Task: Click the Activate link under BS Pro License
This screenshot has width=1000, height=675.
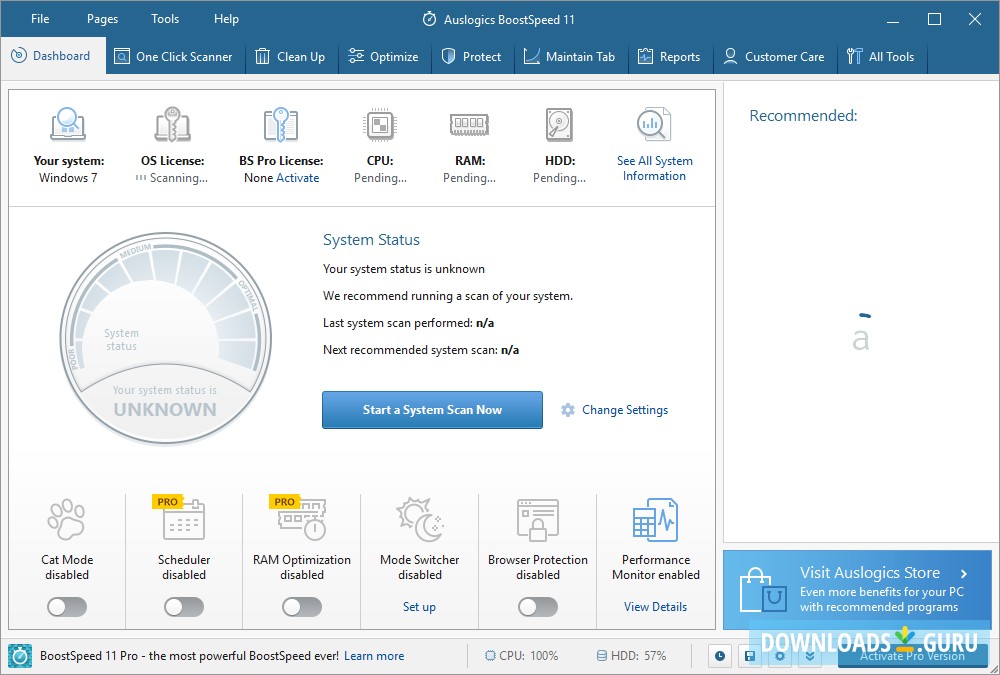Action: tap(298, 178)
